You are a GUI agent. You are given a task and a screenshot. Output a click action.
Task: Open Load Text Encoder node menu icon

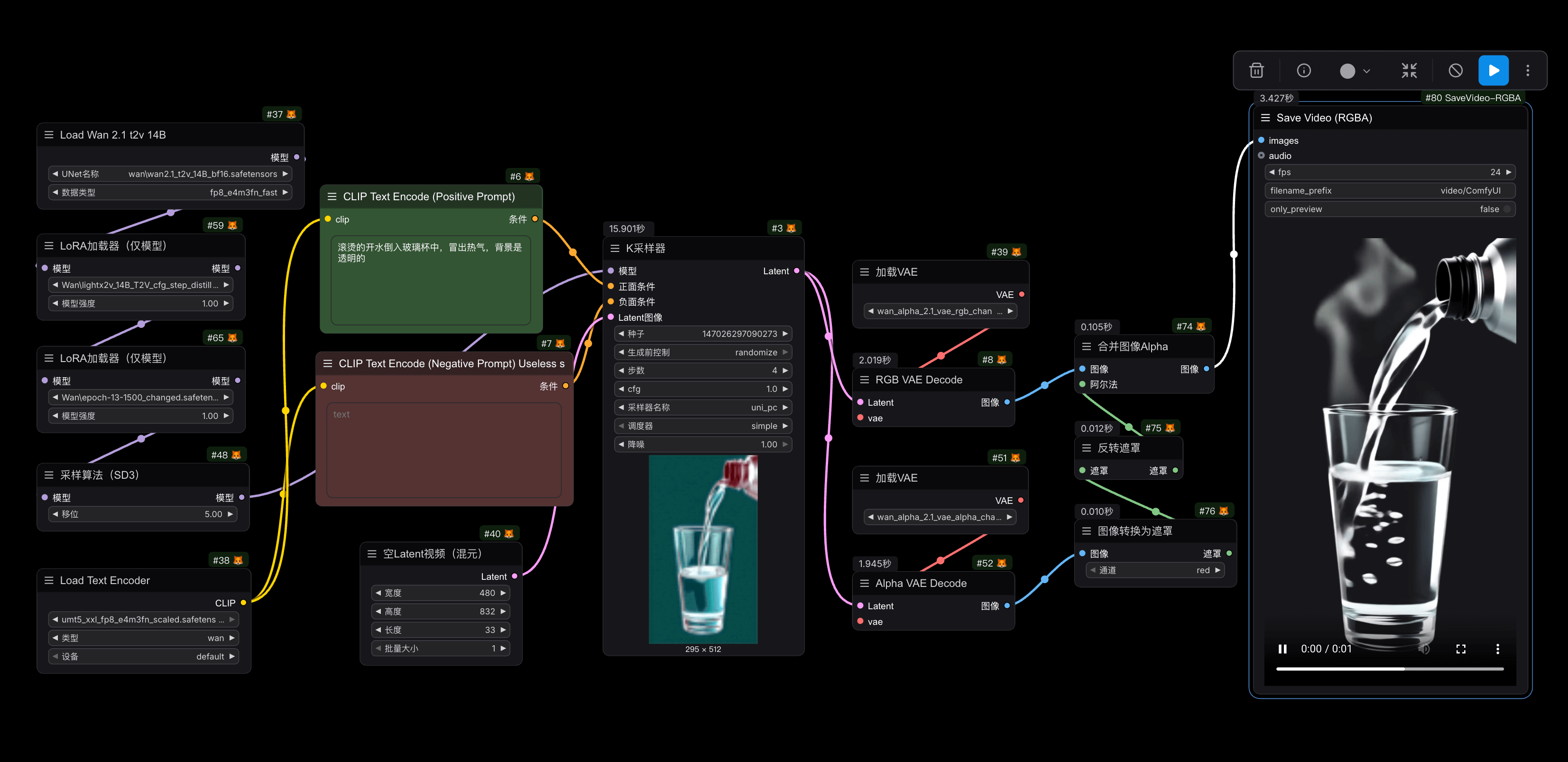49,580
